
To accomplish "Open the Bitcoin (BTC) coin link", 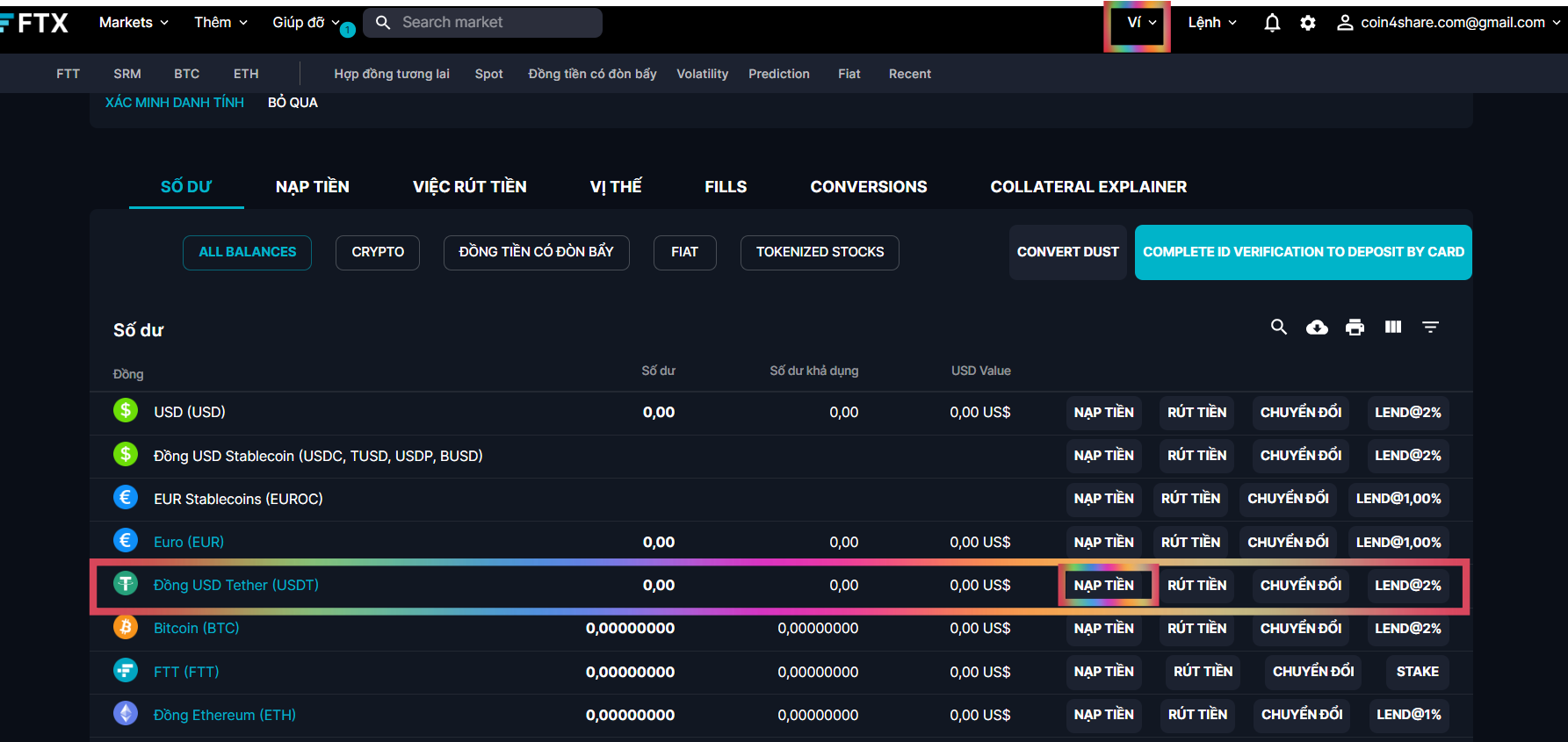I will point(196,628).
